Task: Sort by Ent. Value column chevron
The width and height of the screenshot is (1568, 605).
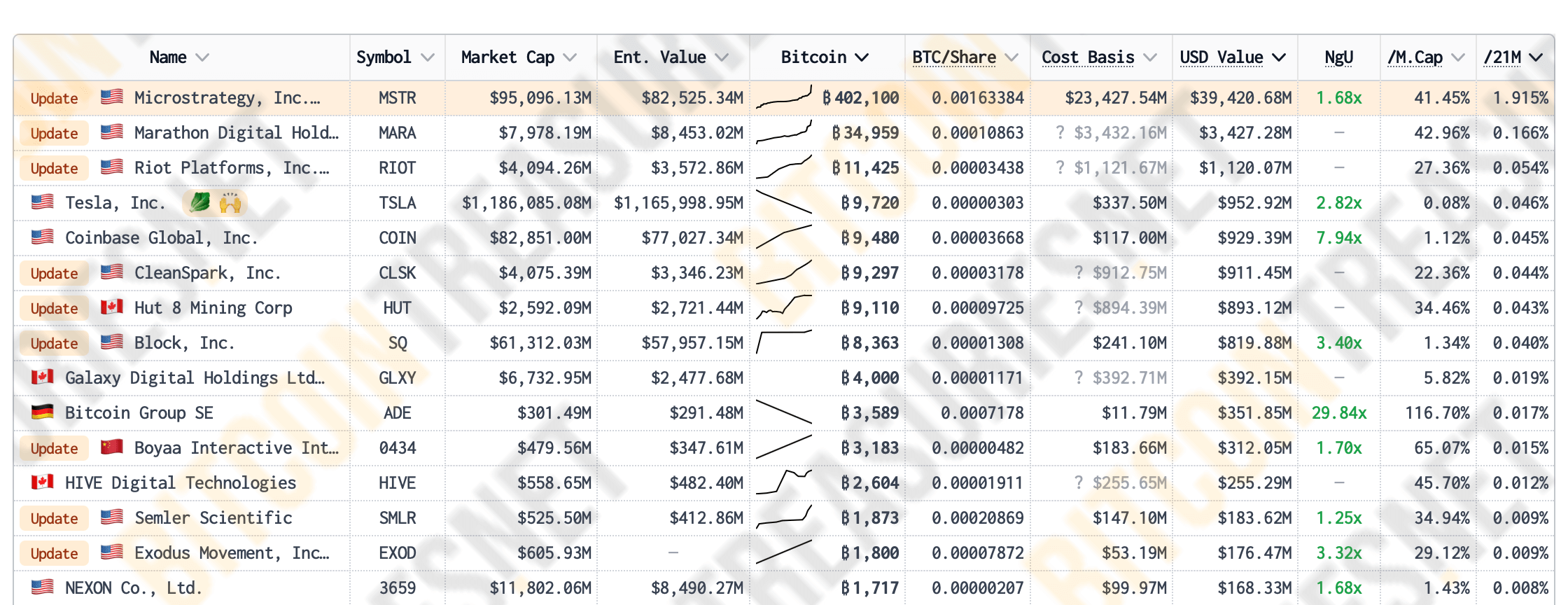Action: click(722, 57)
